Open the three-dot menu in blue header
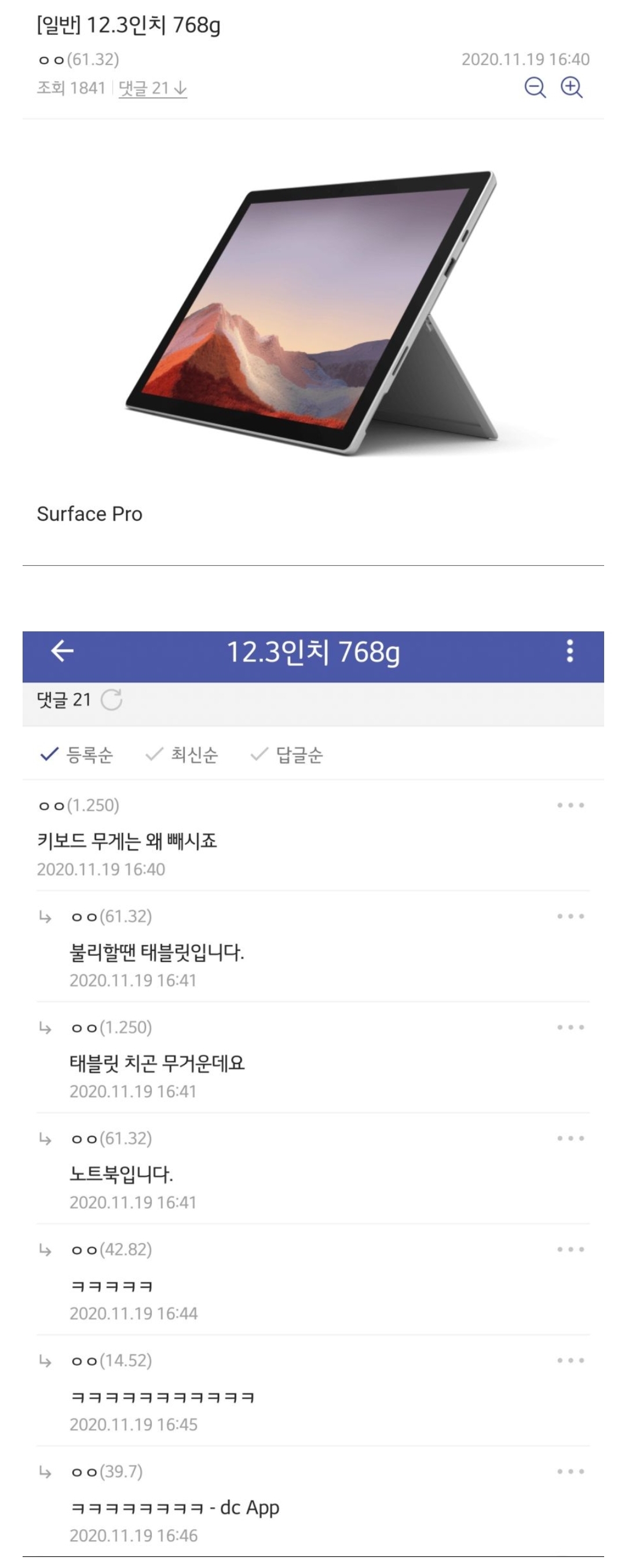This screenshot has height=1568, width=625. click(x=569, y=650)
